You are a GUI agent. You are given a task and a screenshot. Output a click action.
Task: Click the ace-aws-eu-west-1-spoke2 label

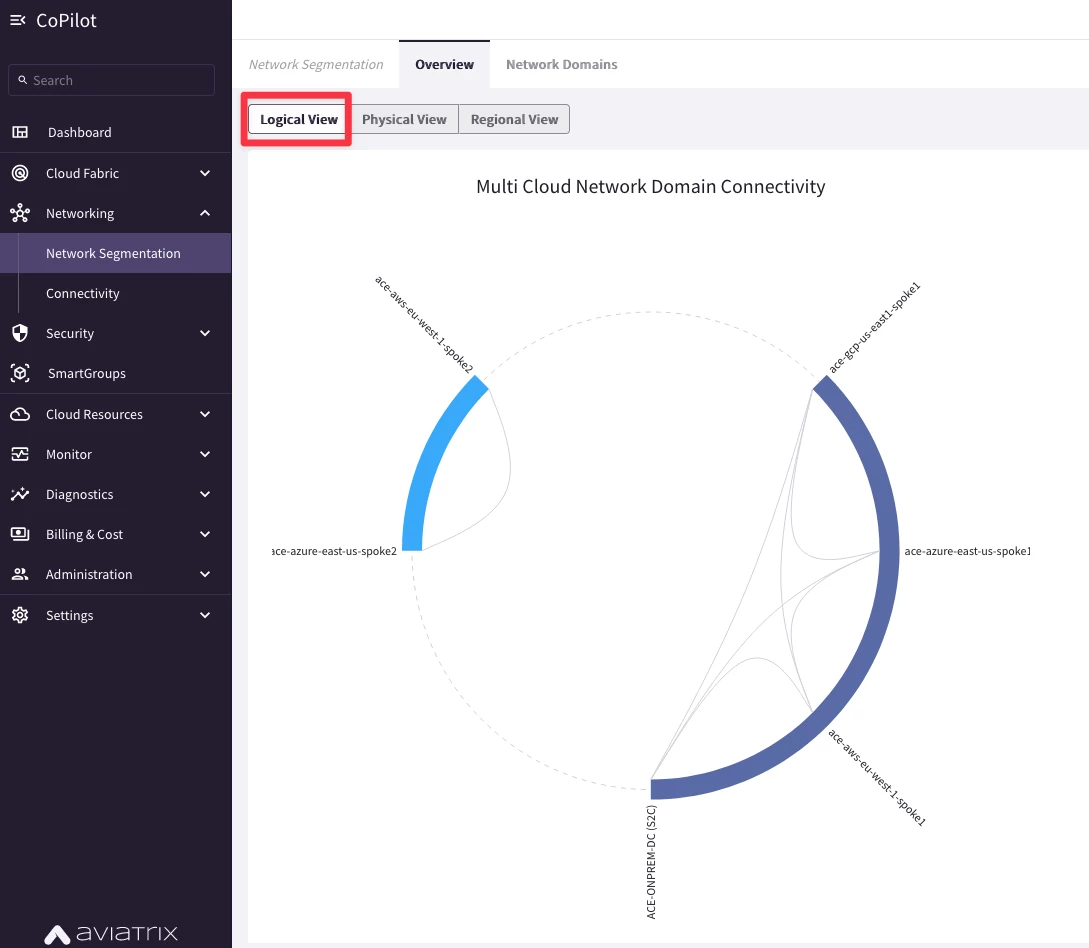424,324
